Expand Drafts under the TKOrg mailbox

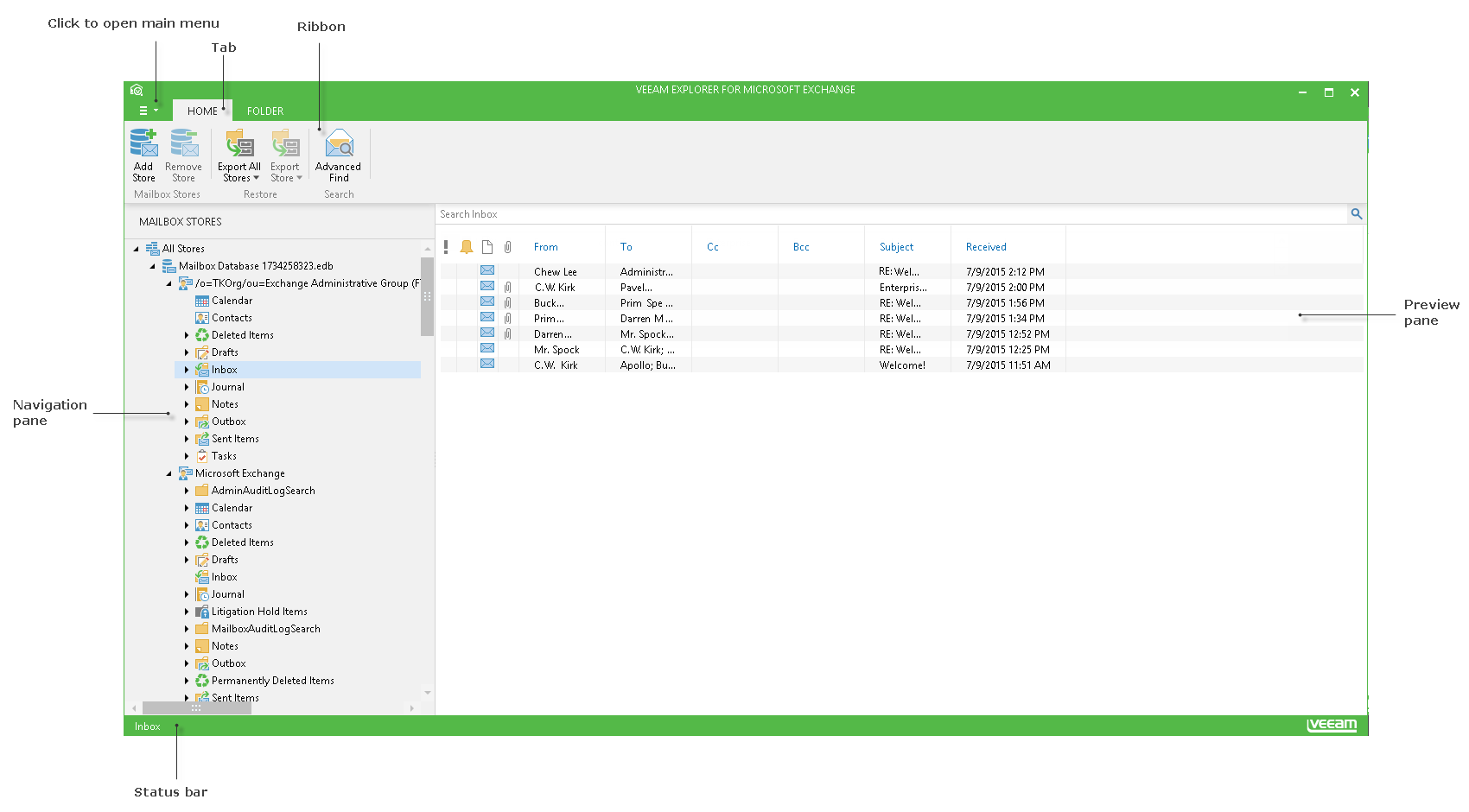pos(187,352)
